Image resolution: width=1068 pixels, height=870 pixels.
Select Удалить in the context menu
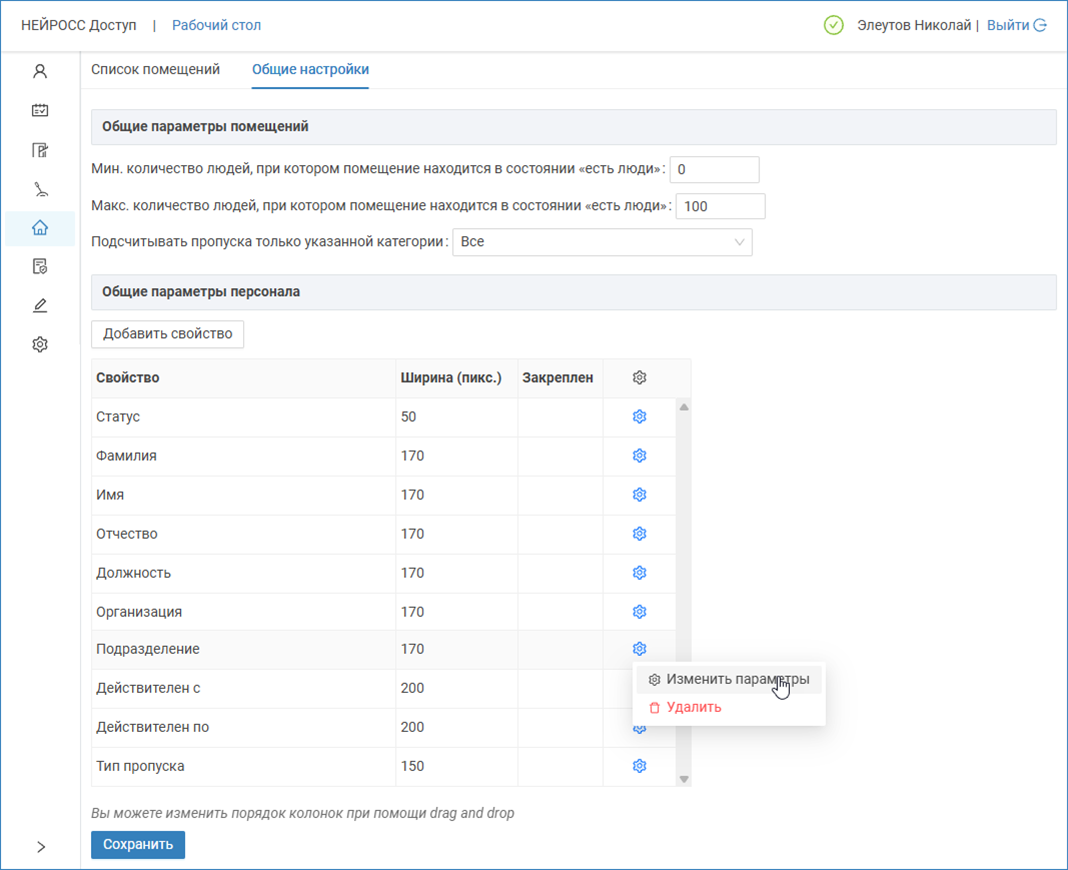pyautogui.click(x=694, y=708)
